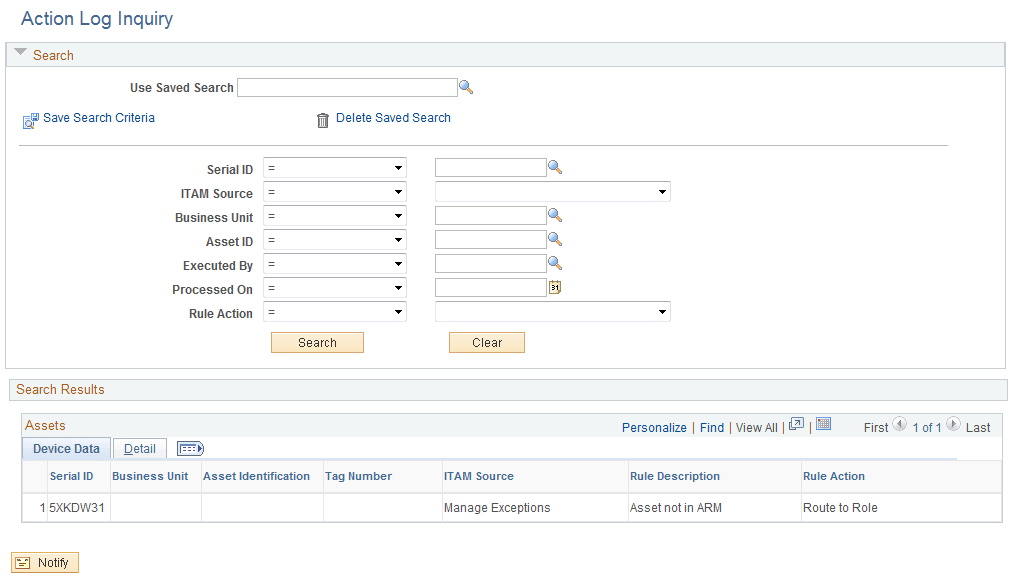Viewport: 1020px width, 586px height.
Task: Click inside the Processed On date field
Action: 490,287
